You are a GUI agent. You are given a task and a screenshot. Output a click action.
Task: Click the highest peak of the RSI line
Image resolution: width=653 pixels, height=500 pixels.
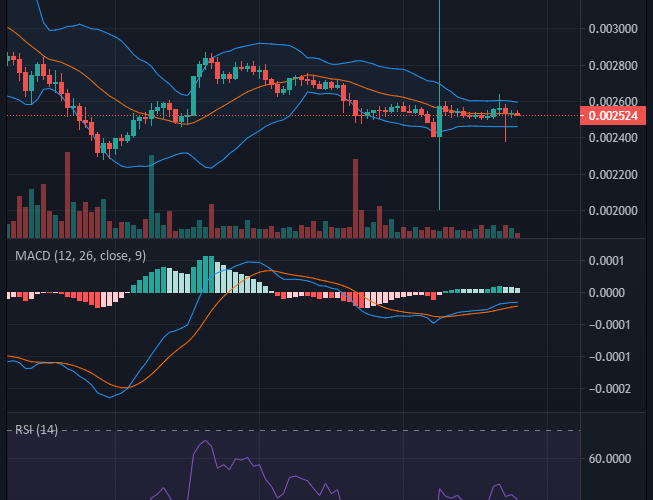(203, 441)
